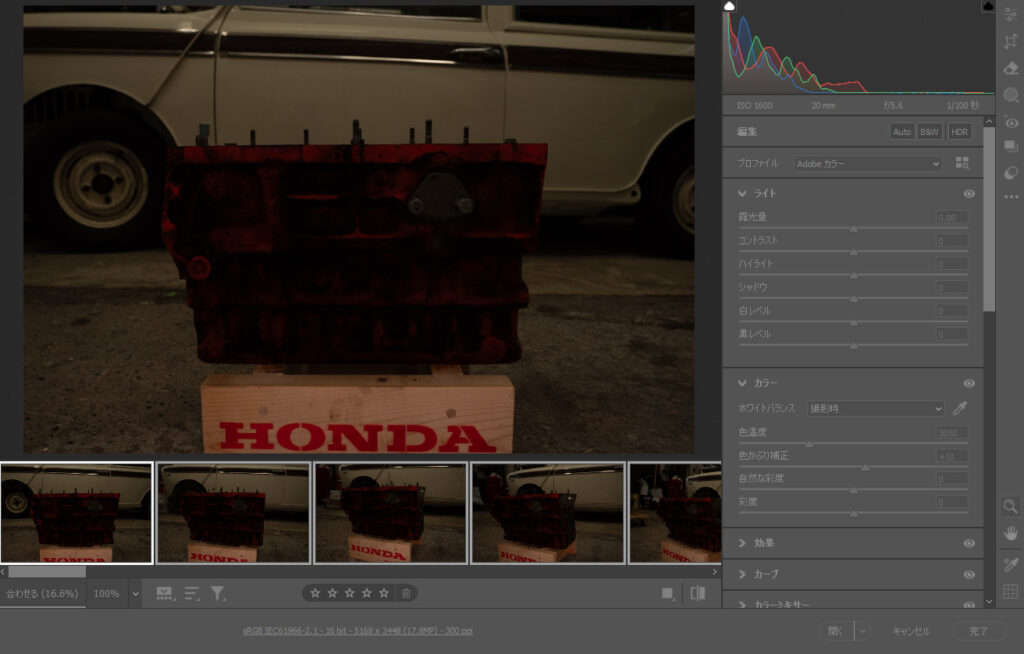
Task: Set rating to five stars
Action: (x=384, y=593)
